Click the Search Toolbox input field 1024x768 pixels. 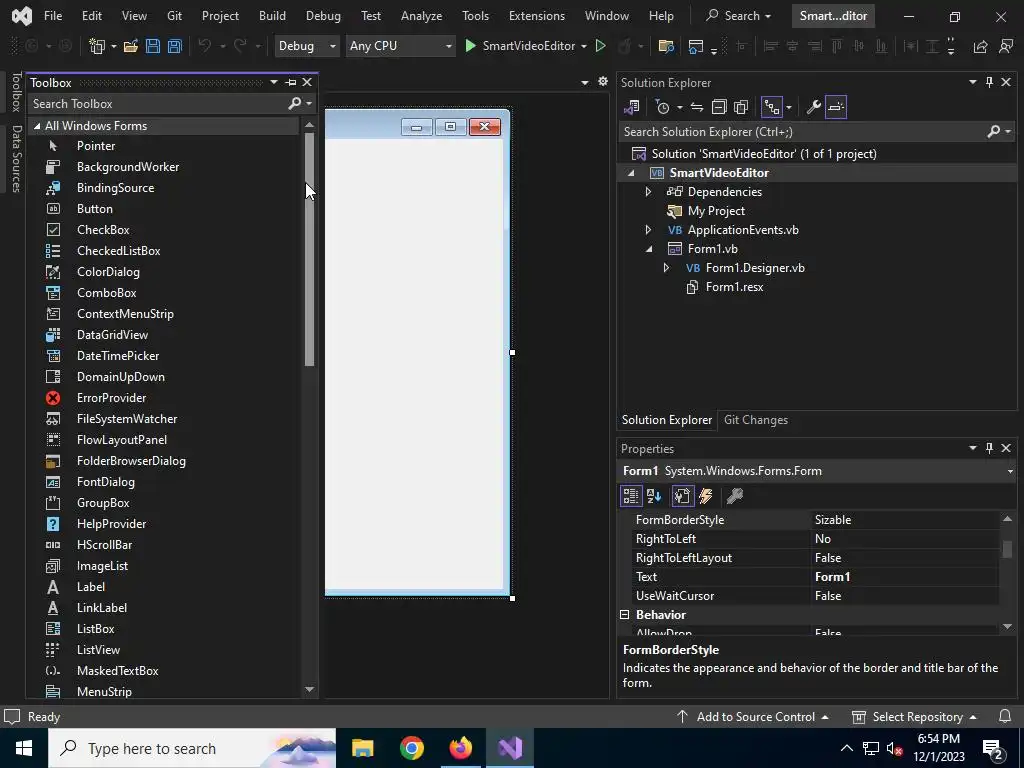(157, 104)
